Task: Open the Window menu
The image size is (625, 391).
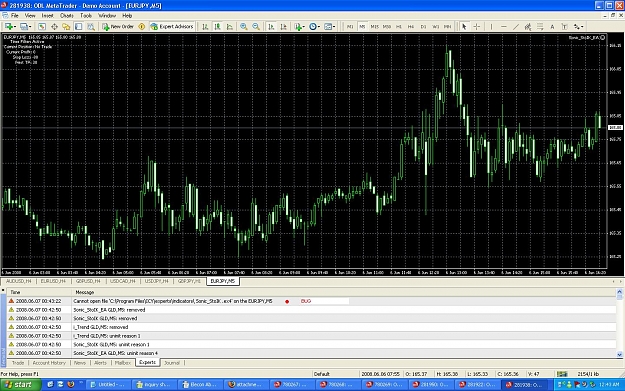Action: [107, 16]
